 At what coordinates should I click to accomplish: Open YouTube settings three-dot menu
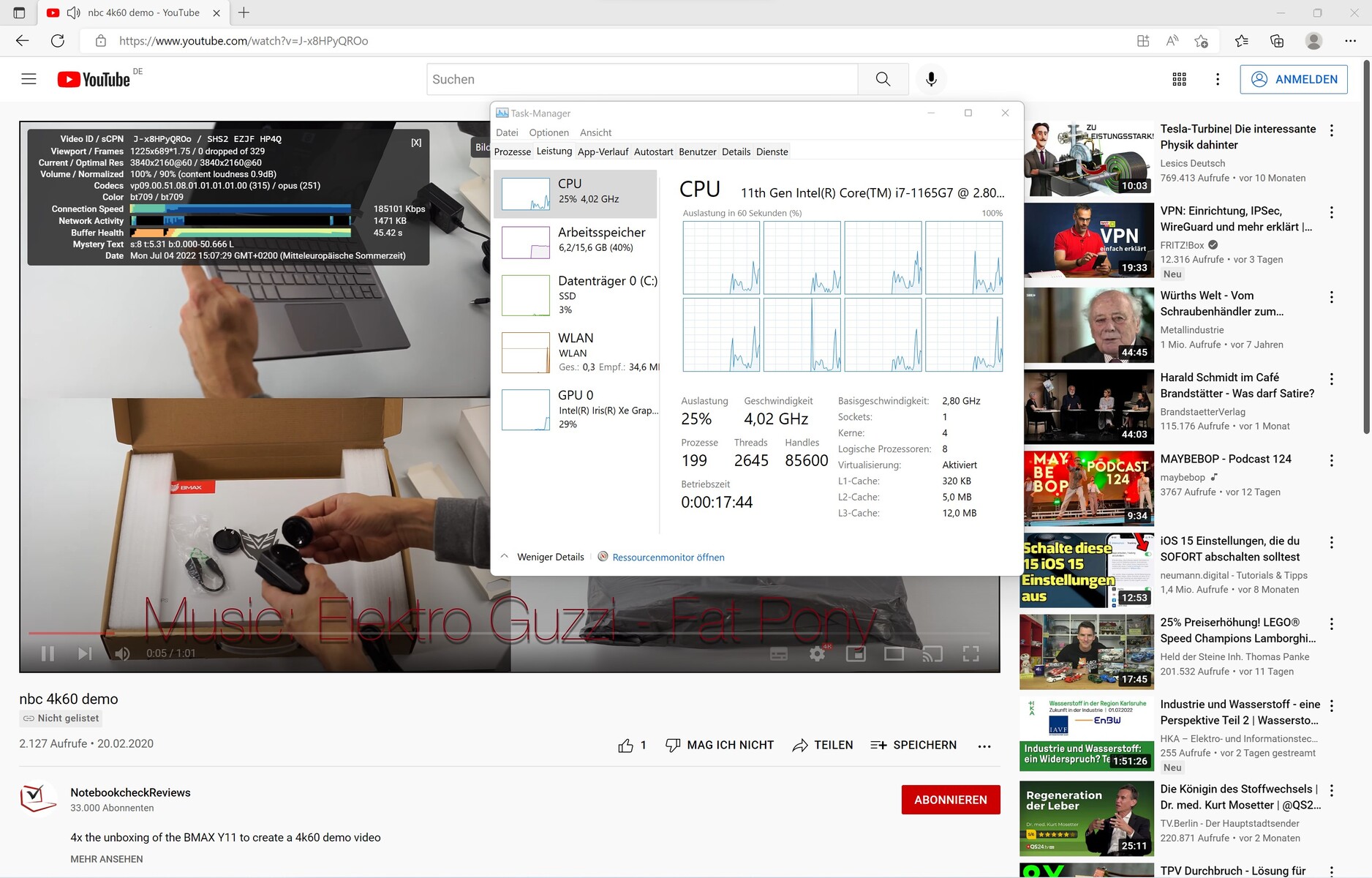1218,79
